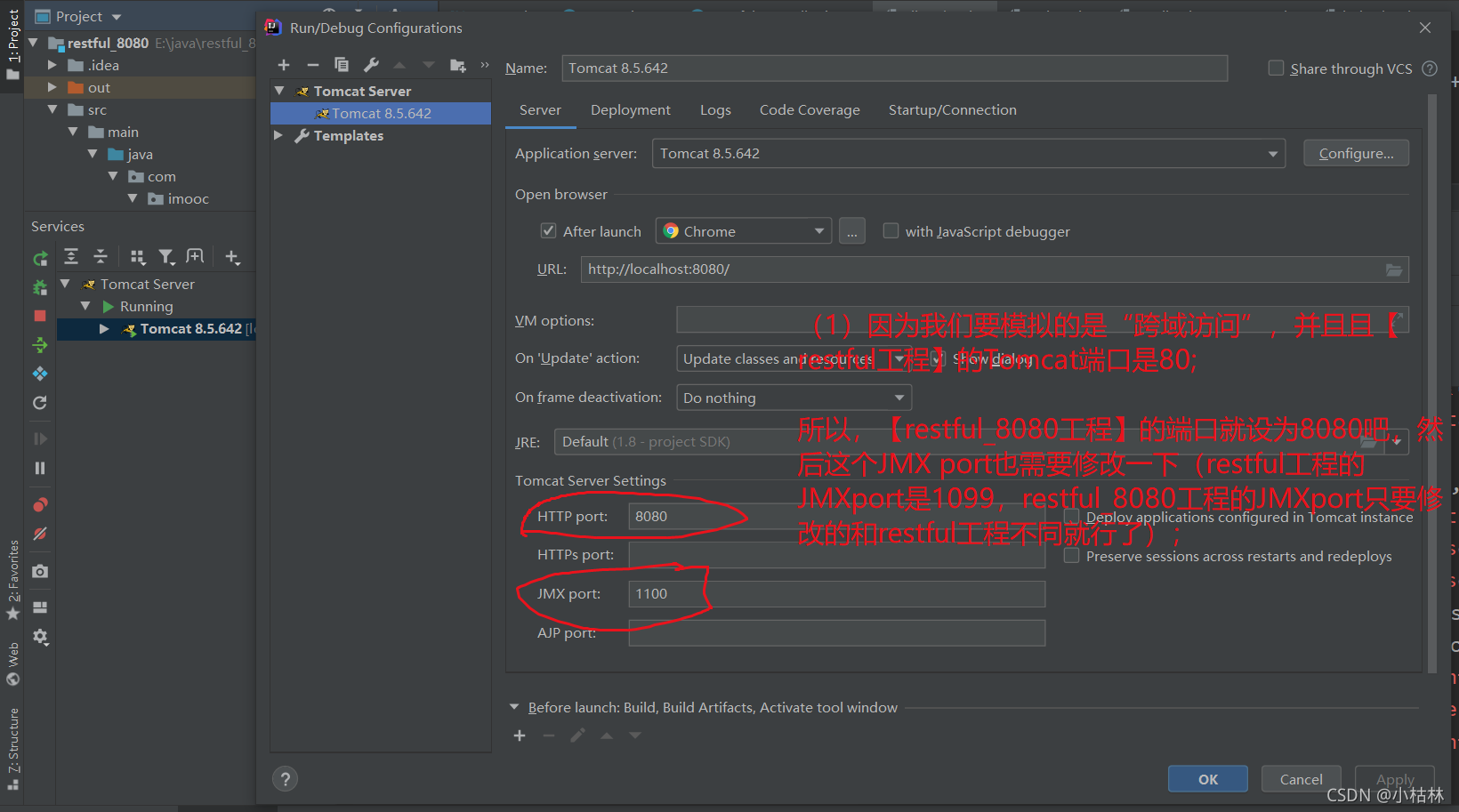
Task: Add service with plus icon
Action: coord(232,257)
